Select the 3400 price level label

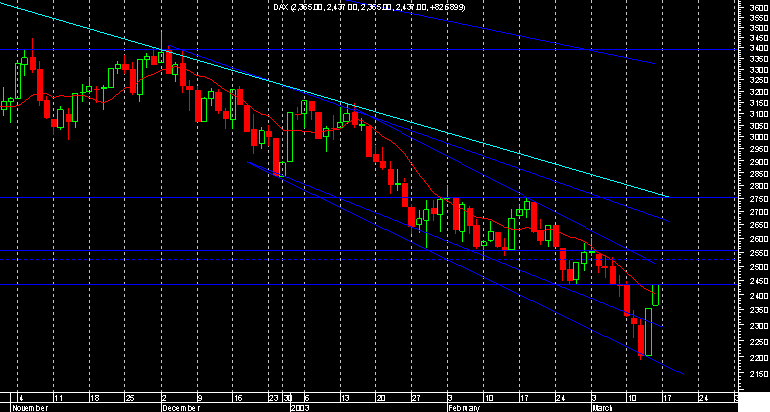[x=759, y=48]
